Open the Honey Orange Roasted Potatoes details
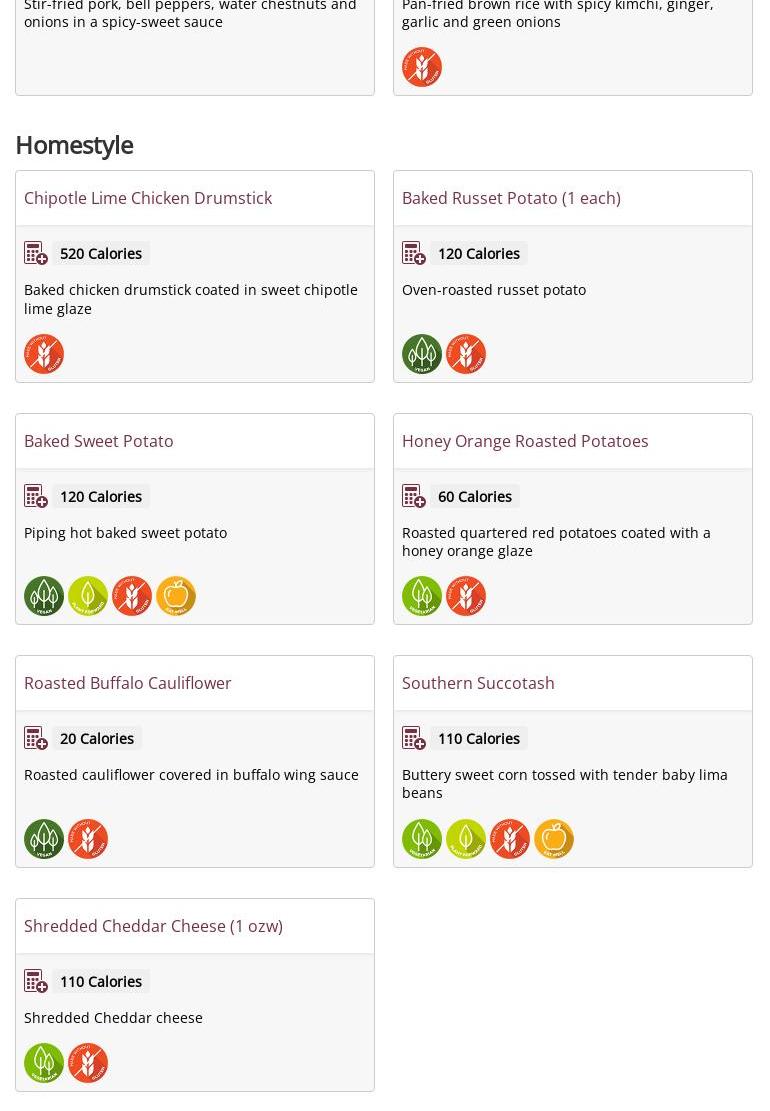The image size is (770, 1111). tap(525, 441)
